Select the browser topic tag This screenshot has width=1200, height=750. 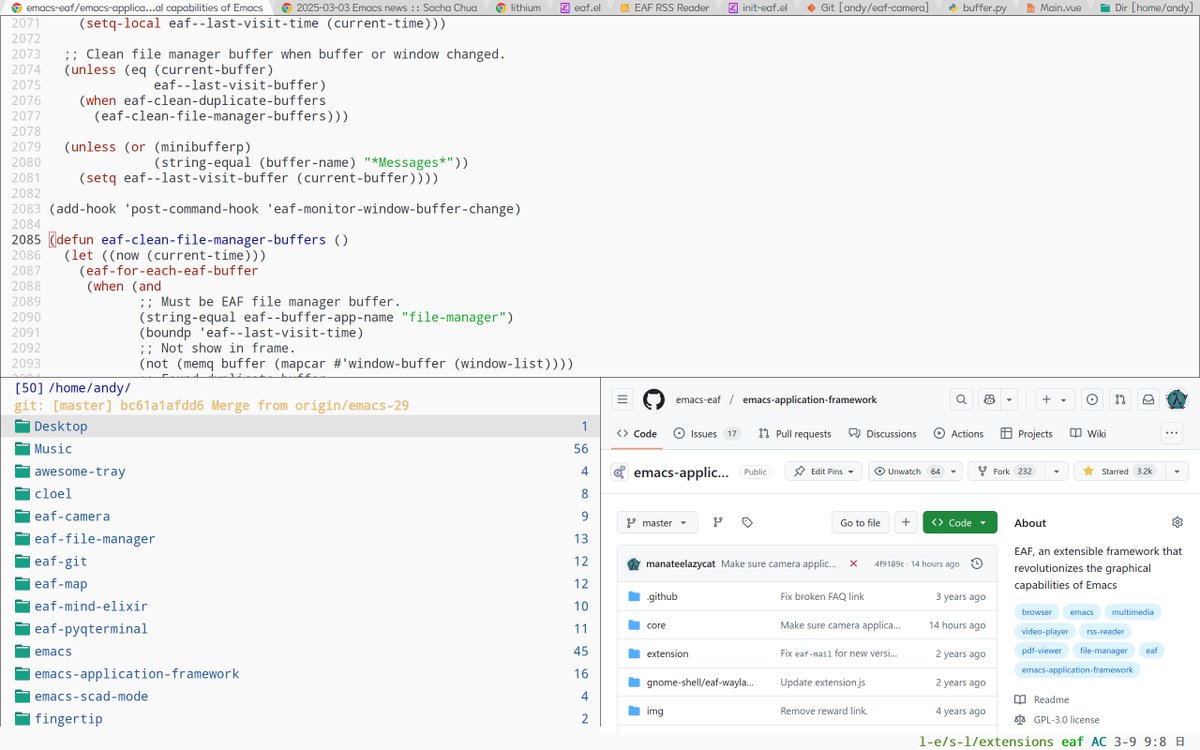tap(1037, 612)
